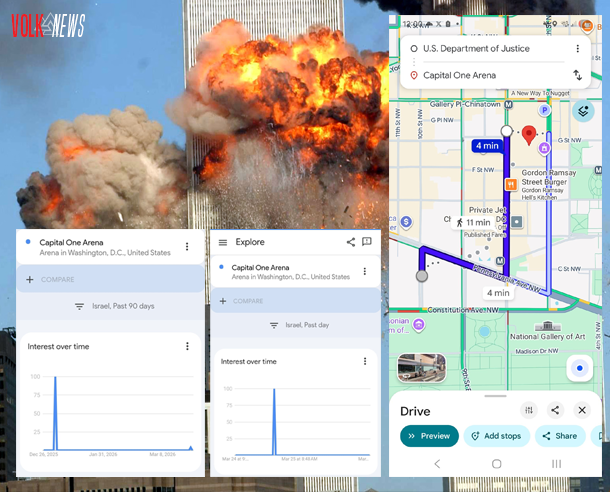The height and width of the screenshot is (492, 610).
Task: Swap start and destination in Maps
Action: (x=577, y=75)
